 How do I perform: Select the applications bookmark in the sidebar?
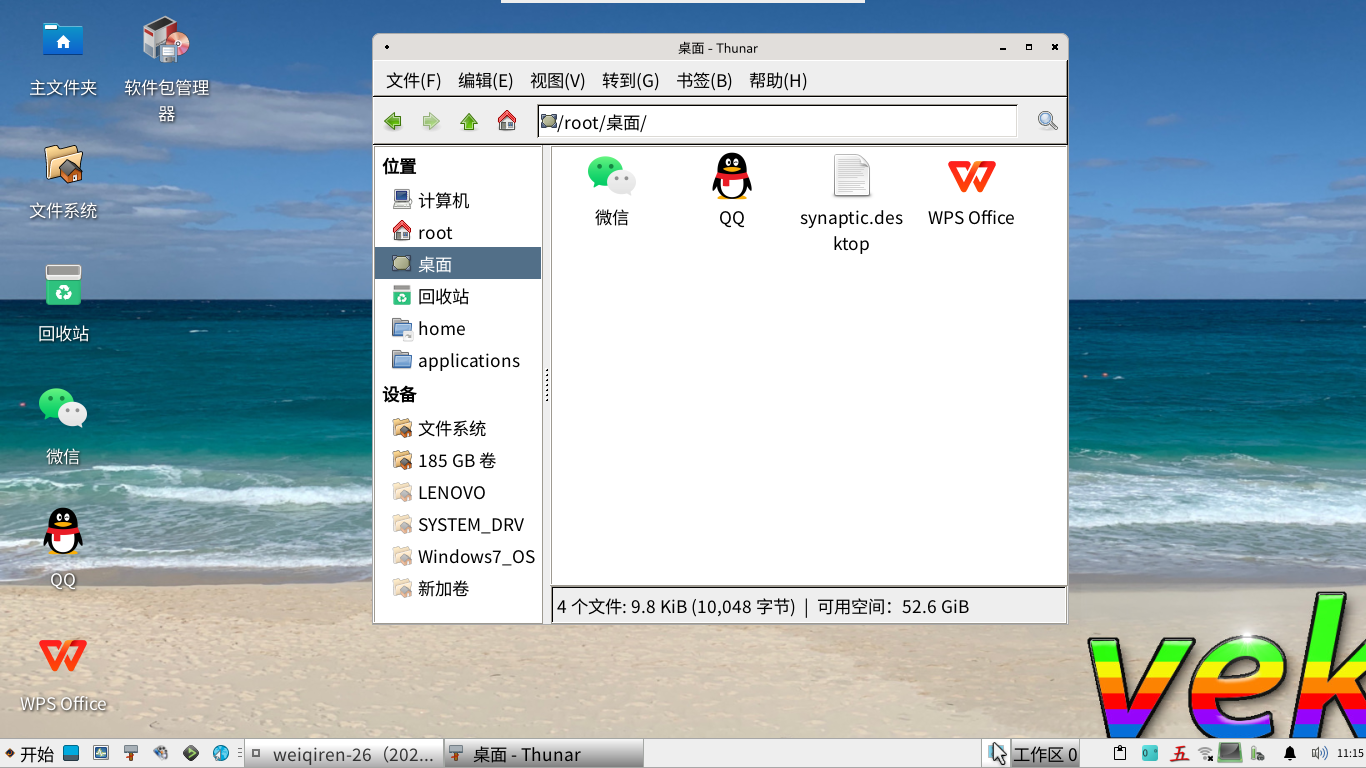tap(458, 360)
